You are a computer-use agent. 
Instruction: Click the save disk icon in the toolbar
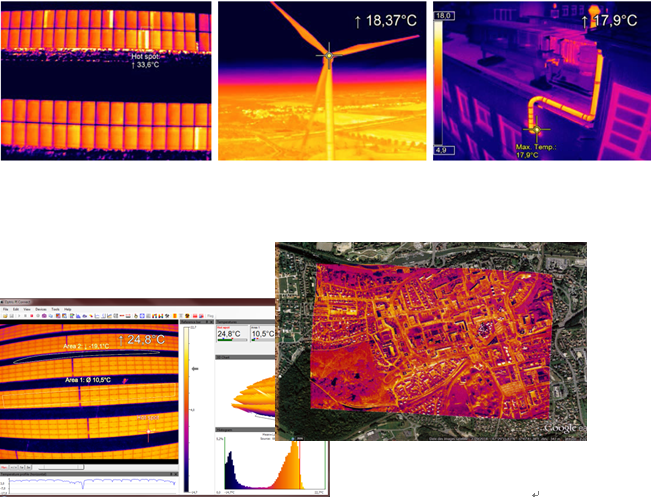point(12,316)
